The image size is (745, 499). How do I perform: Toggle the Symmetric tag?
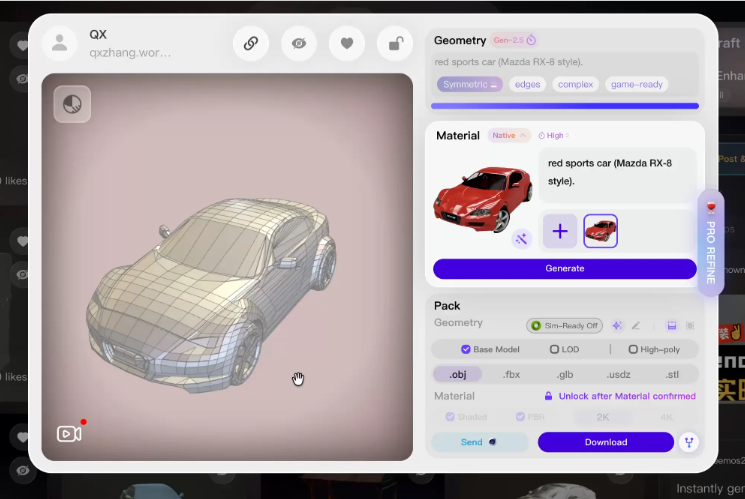pos(469,84)
